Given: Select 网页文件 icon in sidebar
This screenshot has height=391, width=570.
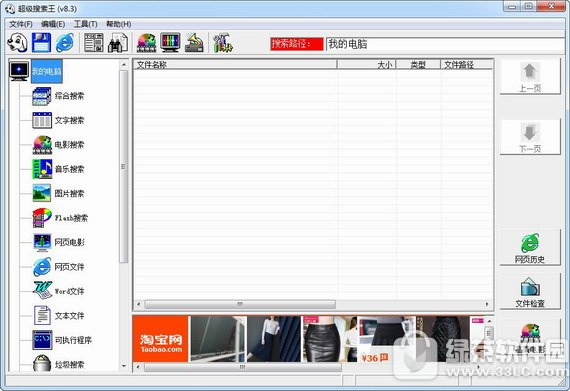Looking at the screenshot, I should coord(42,267).
